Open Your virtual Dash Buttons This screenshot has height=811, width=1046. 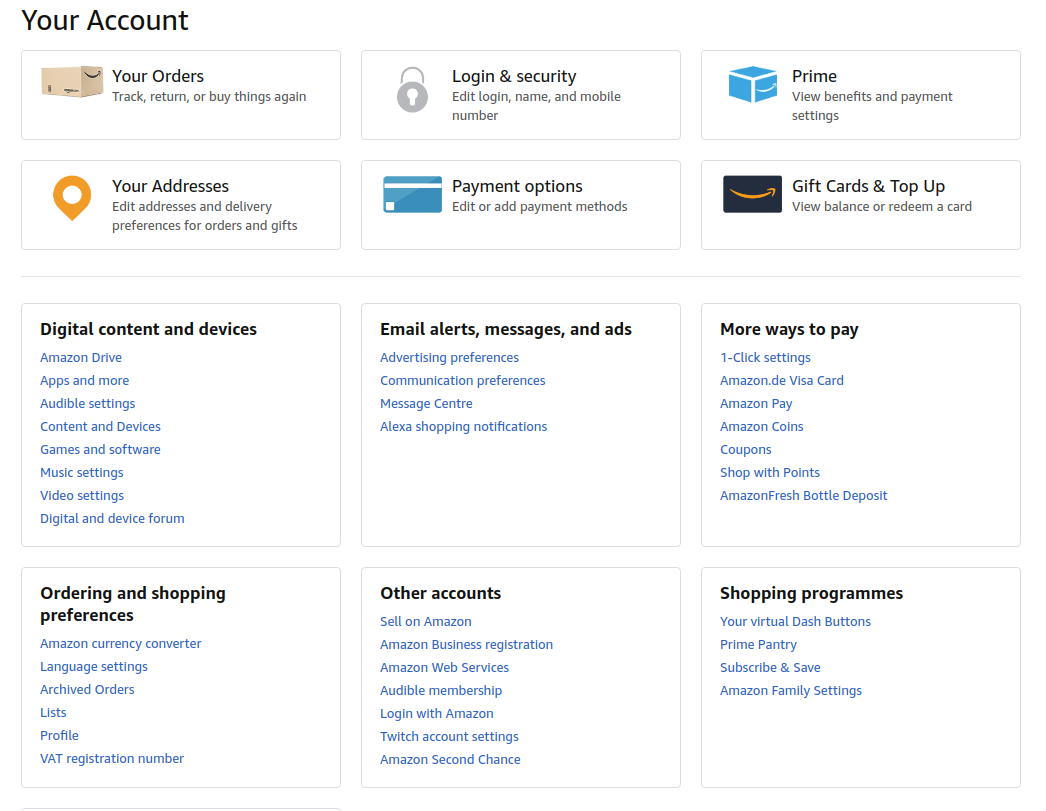click(x=795, y=622)
